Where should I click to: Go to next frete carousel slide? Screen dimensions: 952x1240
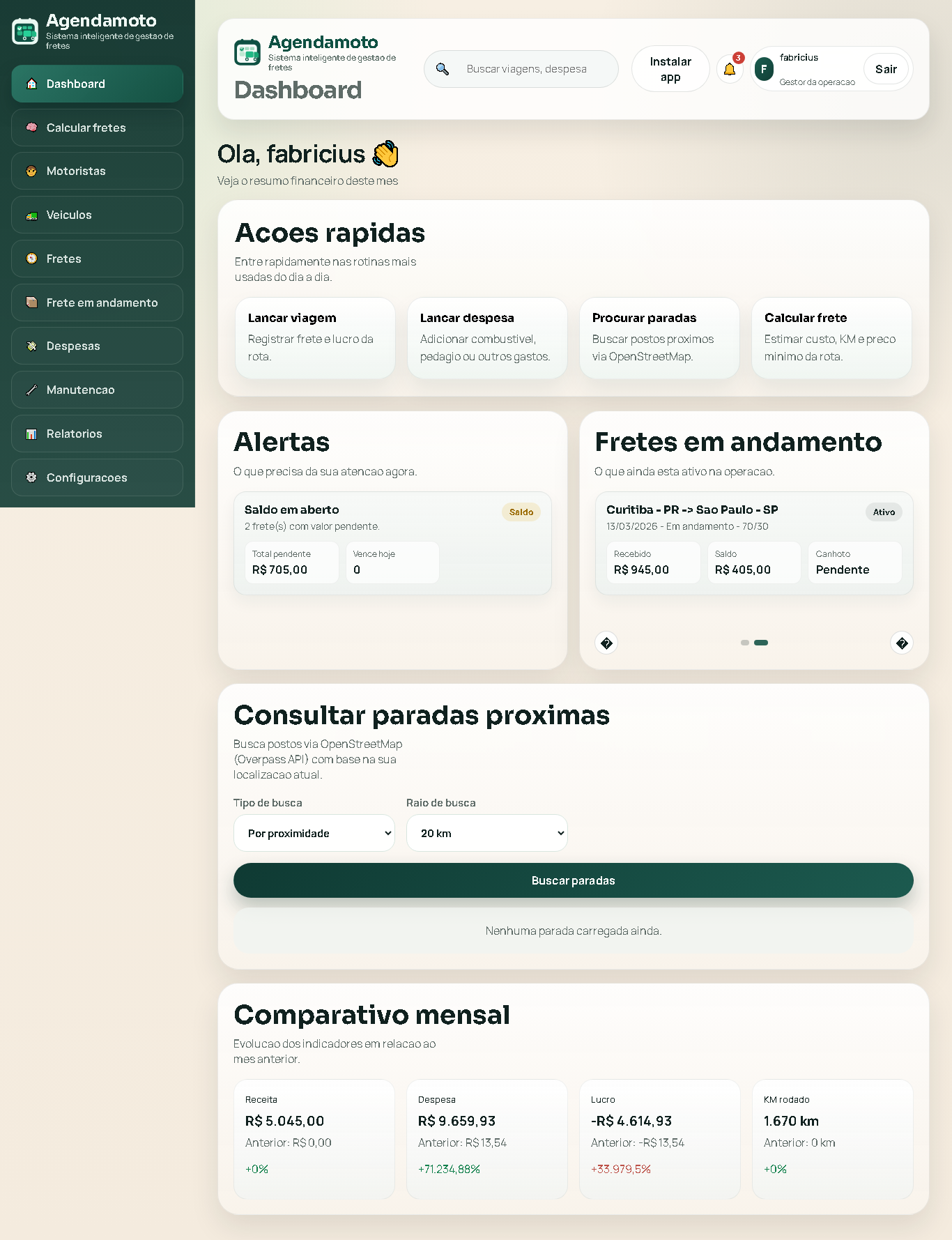(902, 643)
